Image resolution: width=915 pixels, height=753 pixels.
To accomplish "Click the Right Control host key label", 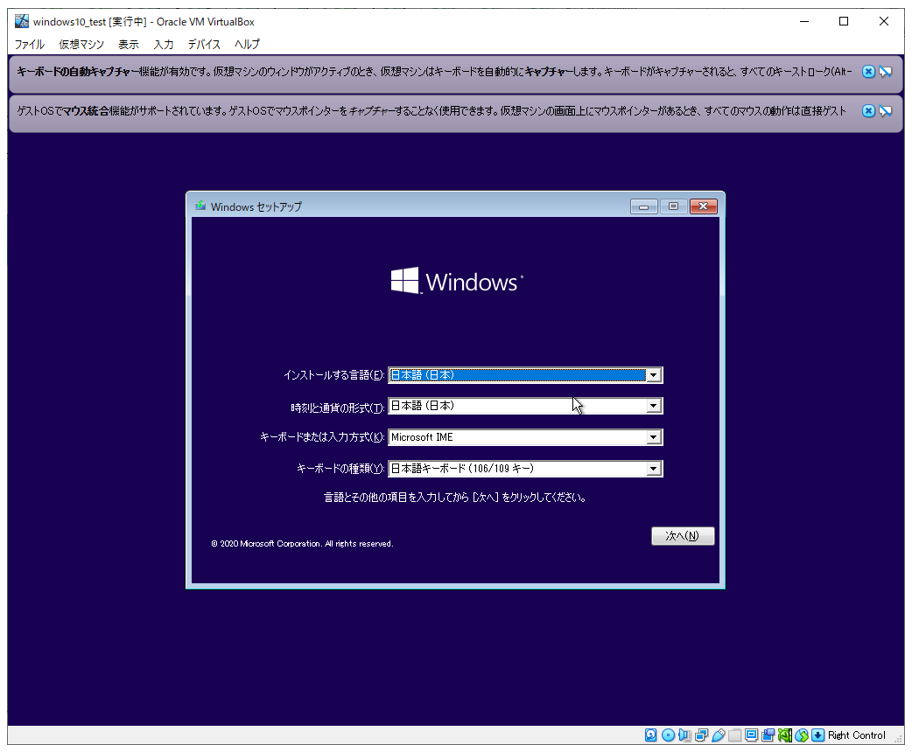I will (856, 735).
